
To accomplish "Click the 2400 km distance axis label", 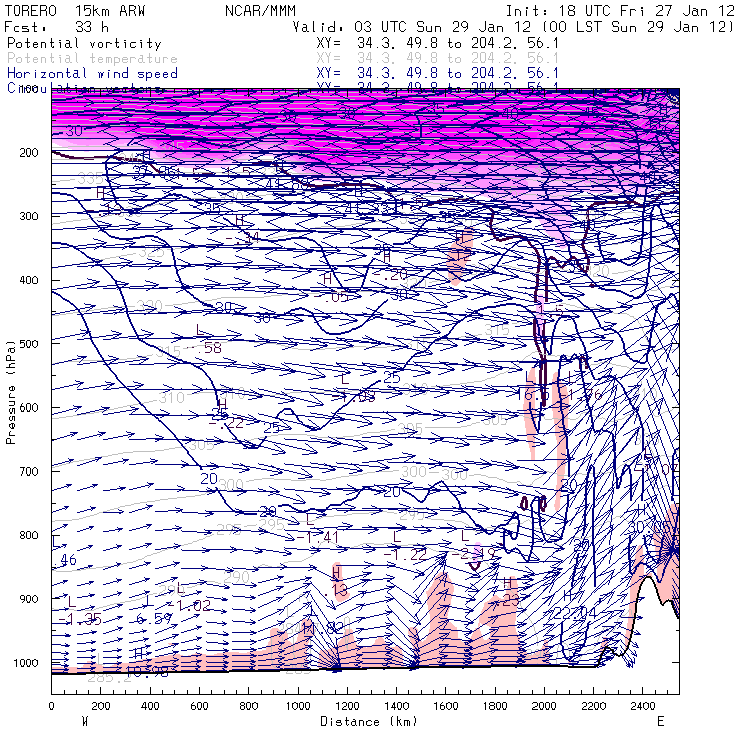I will pyautogui.click(x=643, y=706).
